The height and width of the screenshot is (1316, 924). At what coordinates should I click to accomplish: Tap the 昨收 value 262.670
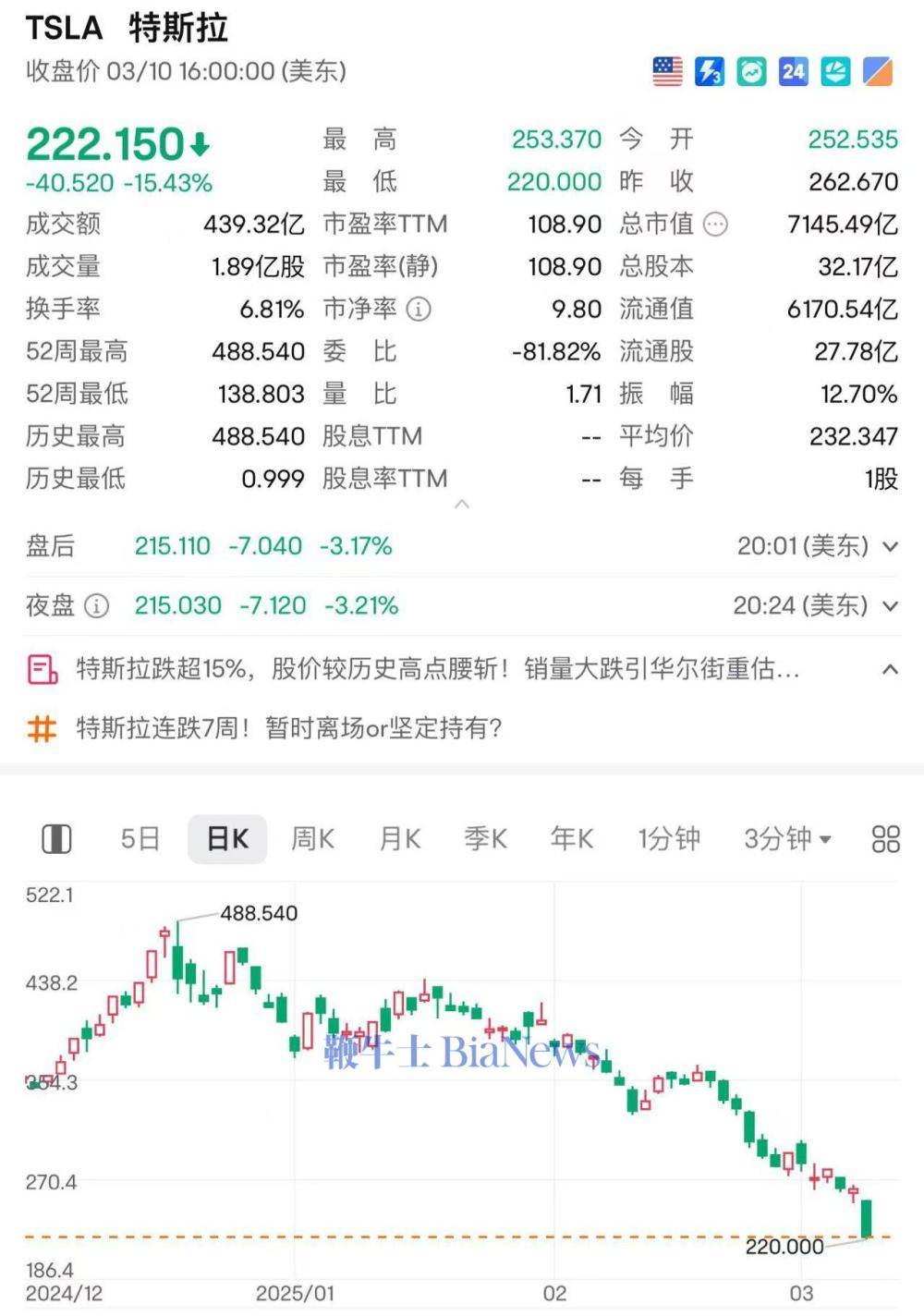[853, 182]
